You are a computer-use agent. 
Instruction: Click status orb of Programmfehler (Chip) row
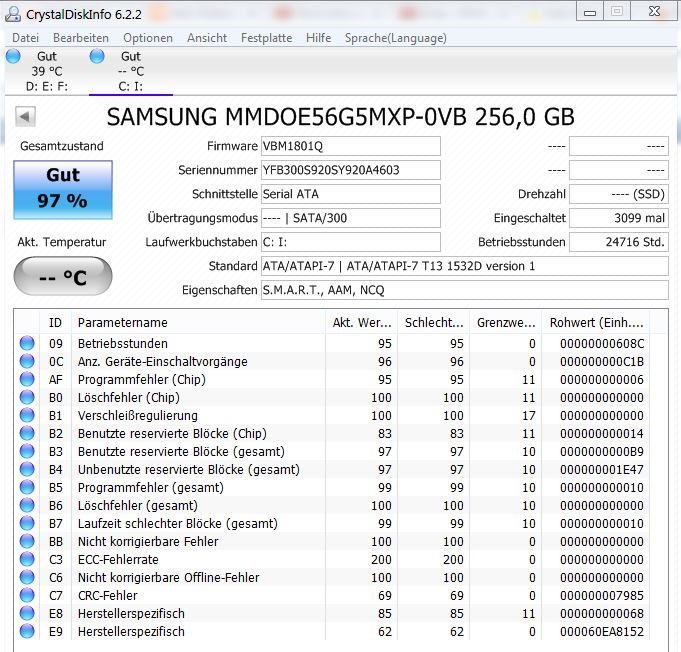point(27,379)
